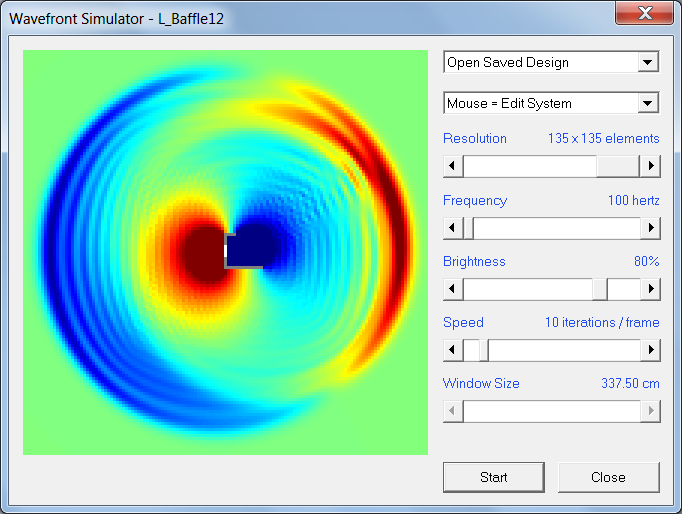The height and width of the screenshot is (514, 682).
Task: Click the Resolution slider left arrow
Action: tap(453, 166)
